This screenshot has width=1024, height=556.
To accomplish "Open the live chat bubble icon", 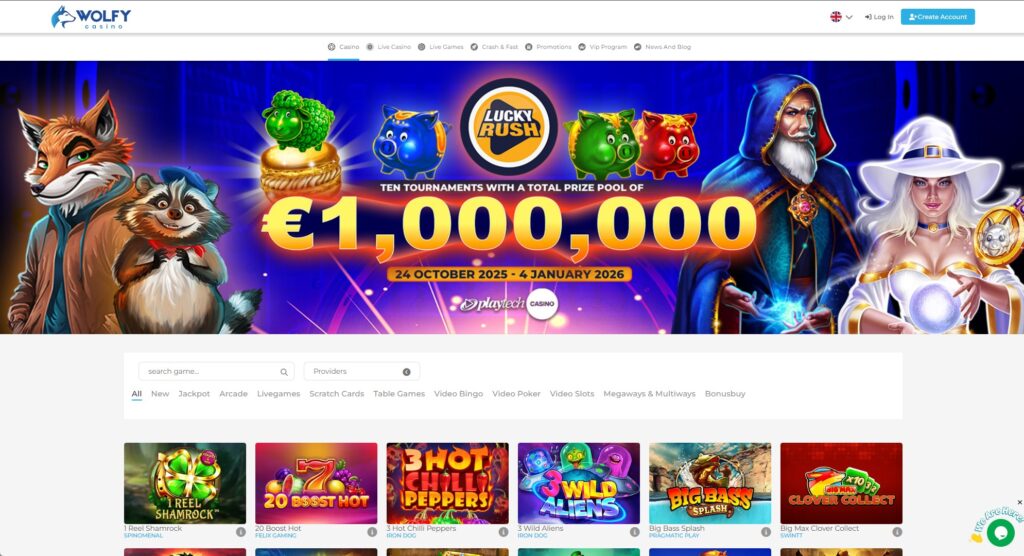I will point(1000,533).
